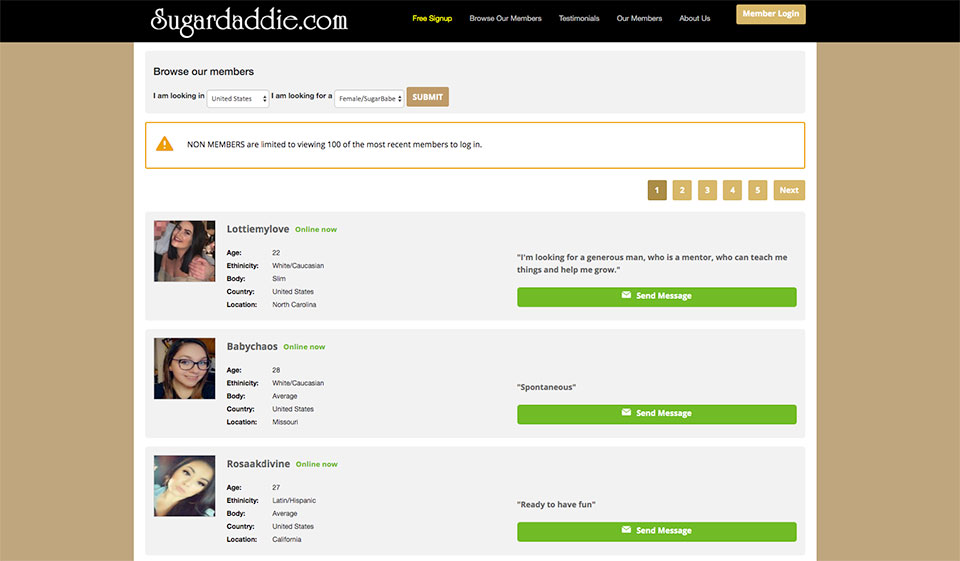Expand the Female/SugarBabe gender dropdown

[x=369, y=98]
